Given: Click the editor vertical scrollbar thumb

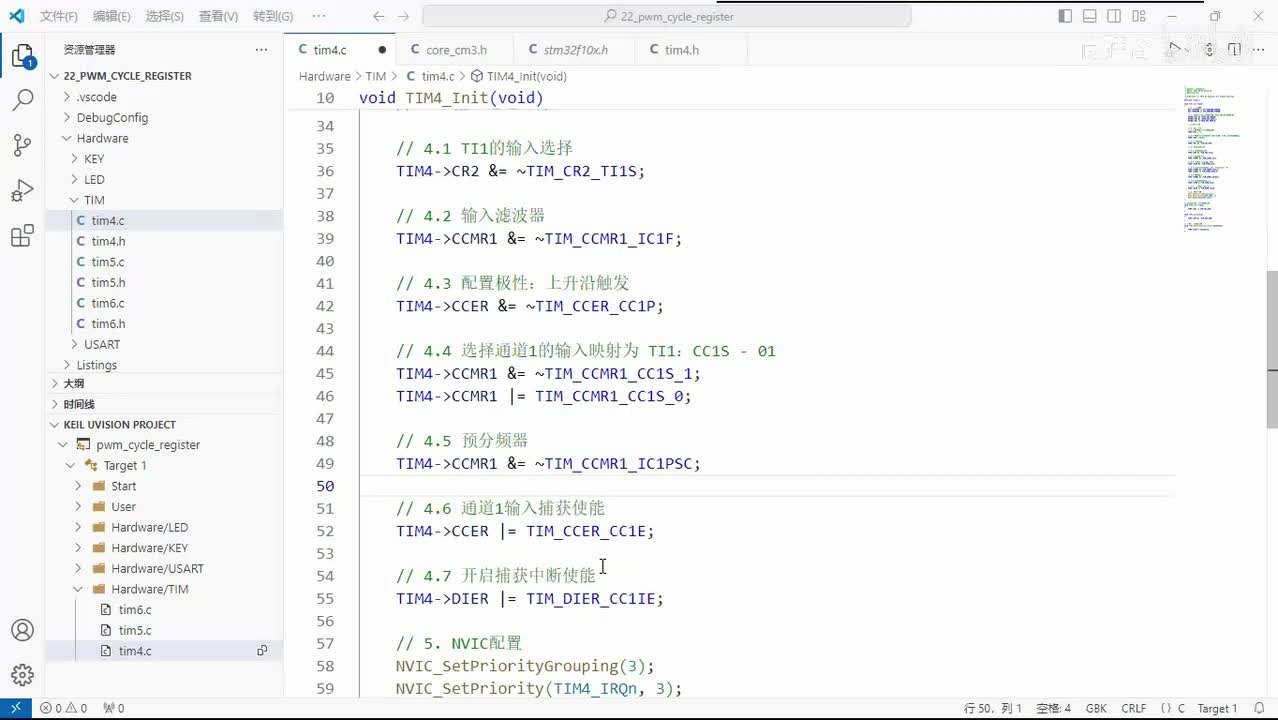Looking at the screenshot, I should tap(1271, 350).
